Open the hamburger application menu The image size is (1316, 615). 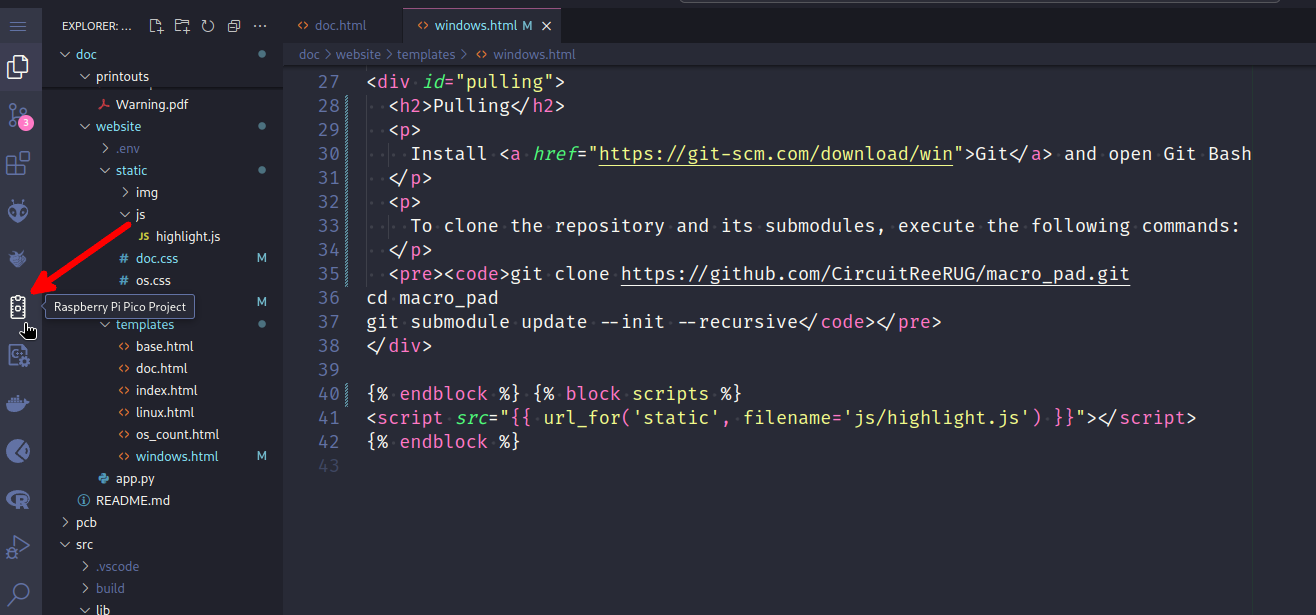tap(18, 25)
